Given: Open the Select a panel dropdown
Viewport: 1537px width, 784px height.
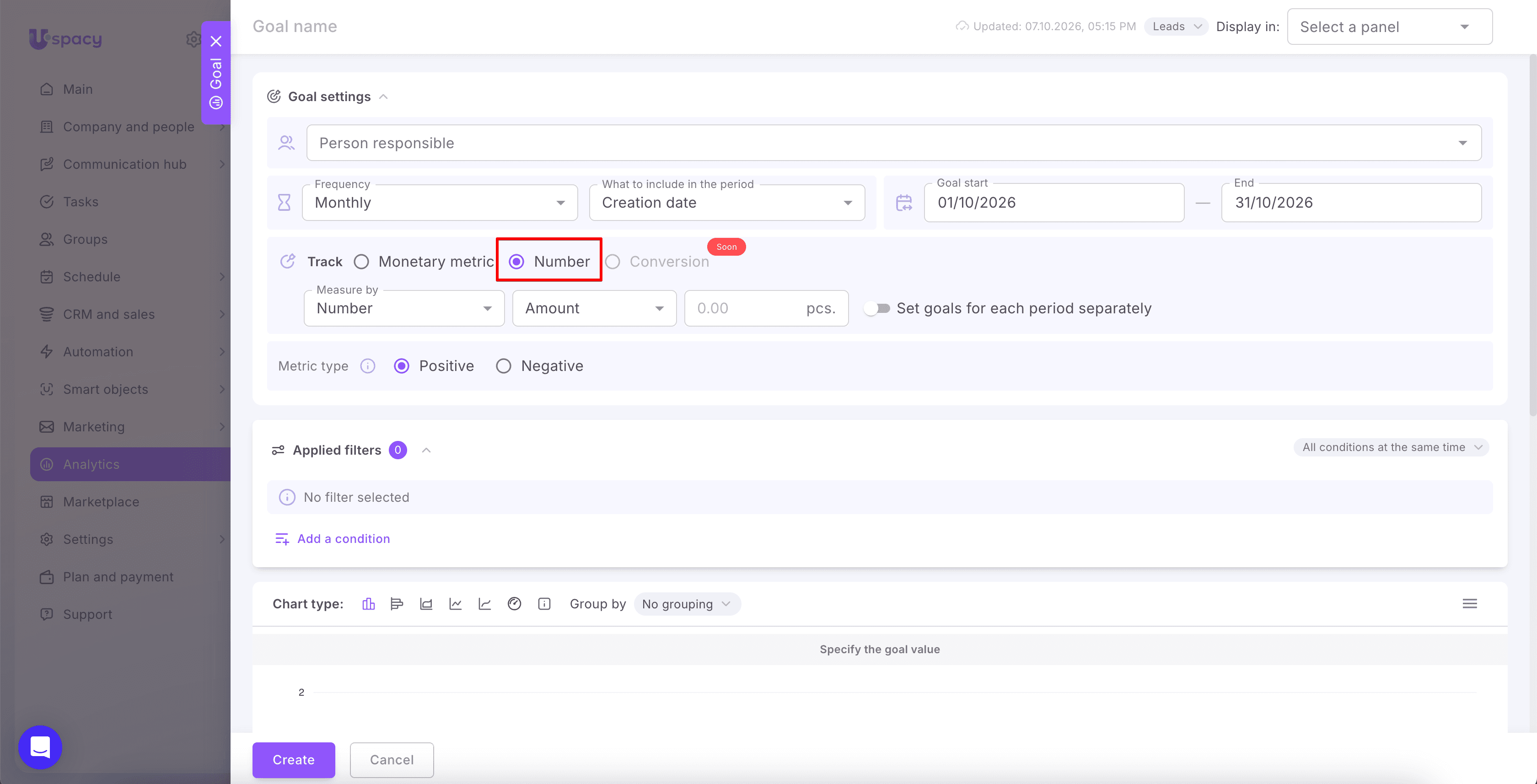Looking at the screenshot, I should 1390,27.
